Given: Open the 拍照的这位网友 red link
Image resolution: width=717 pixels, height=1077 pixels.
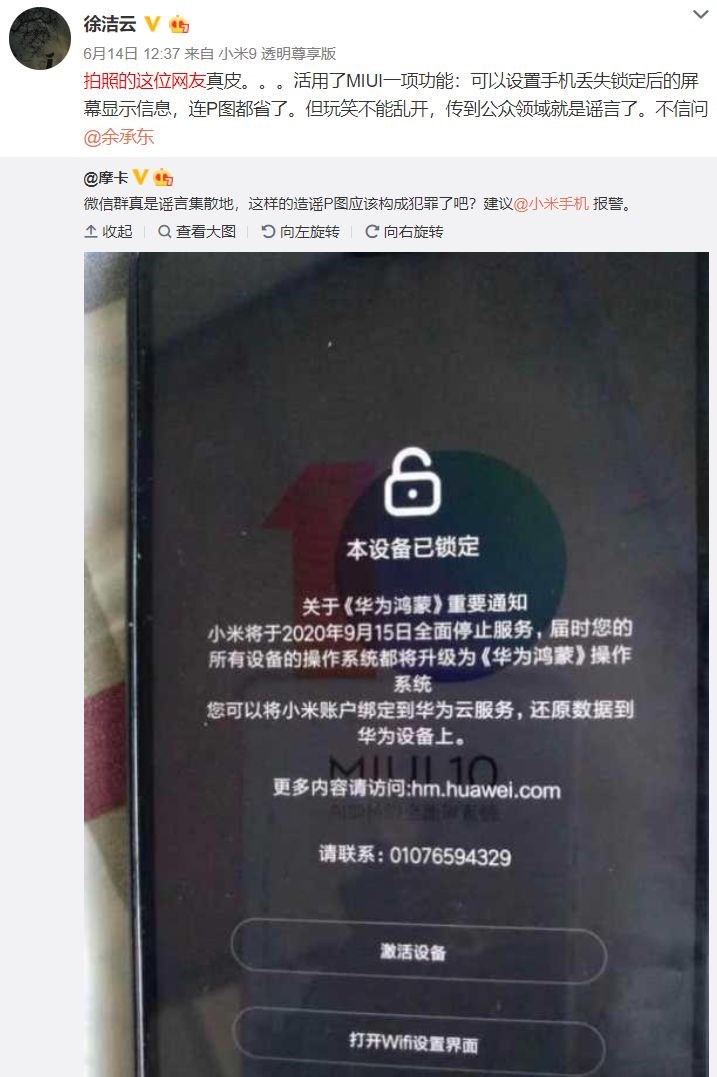Looking at the screenshot, I should tap(145, 81).
